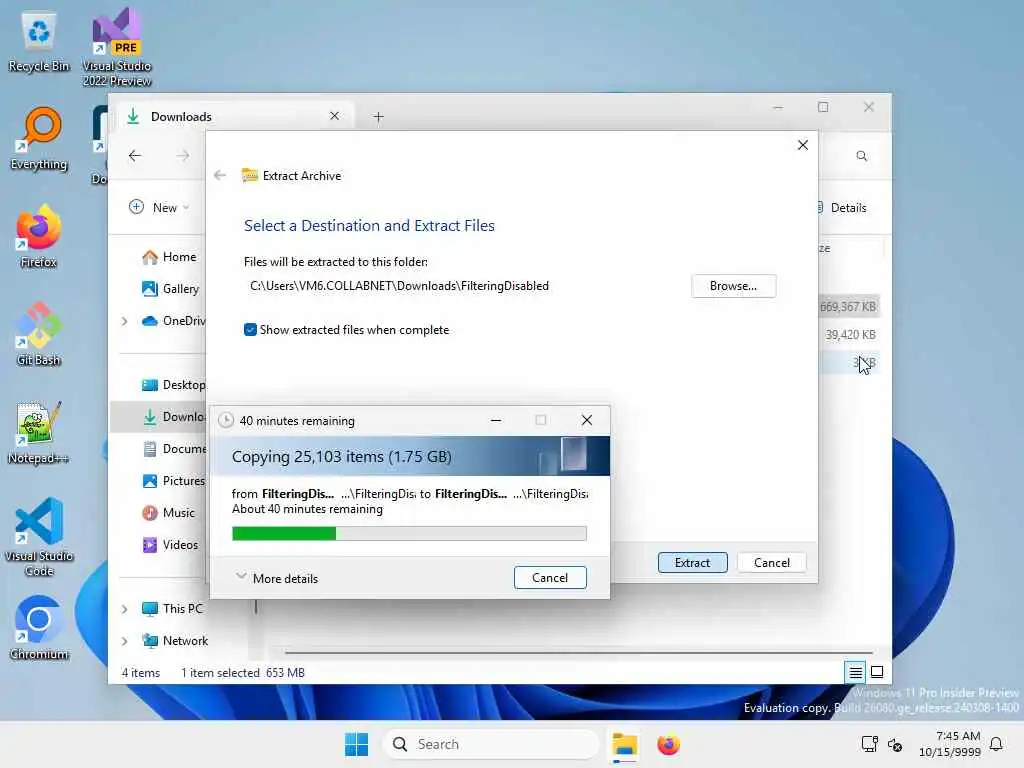Click the Browse... button

[733, 286]
